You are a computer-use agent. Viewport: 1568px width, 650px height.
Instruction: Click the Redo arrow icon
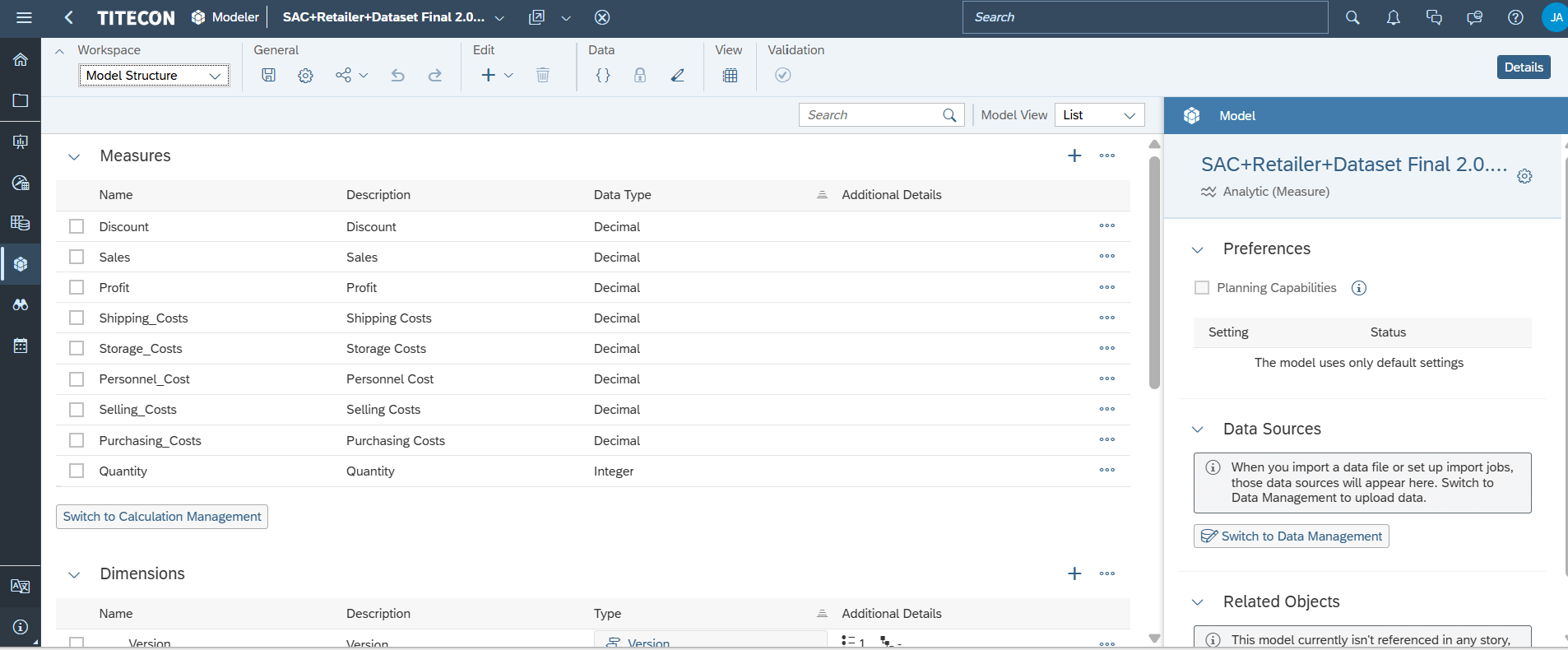coord(434,76)
